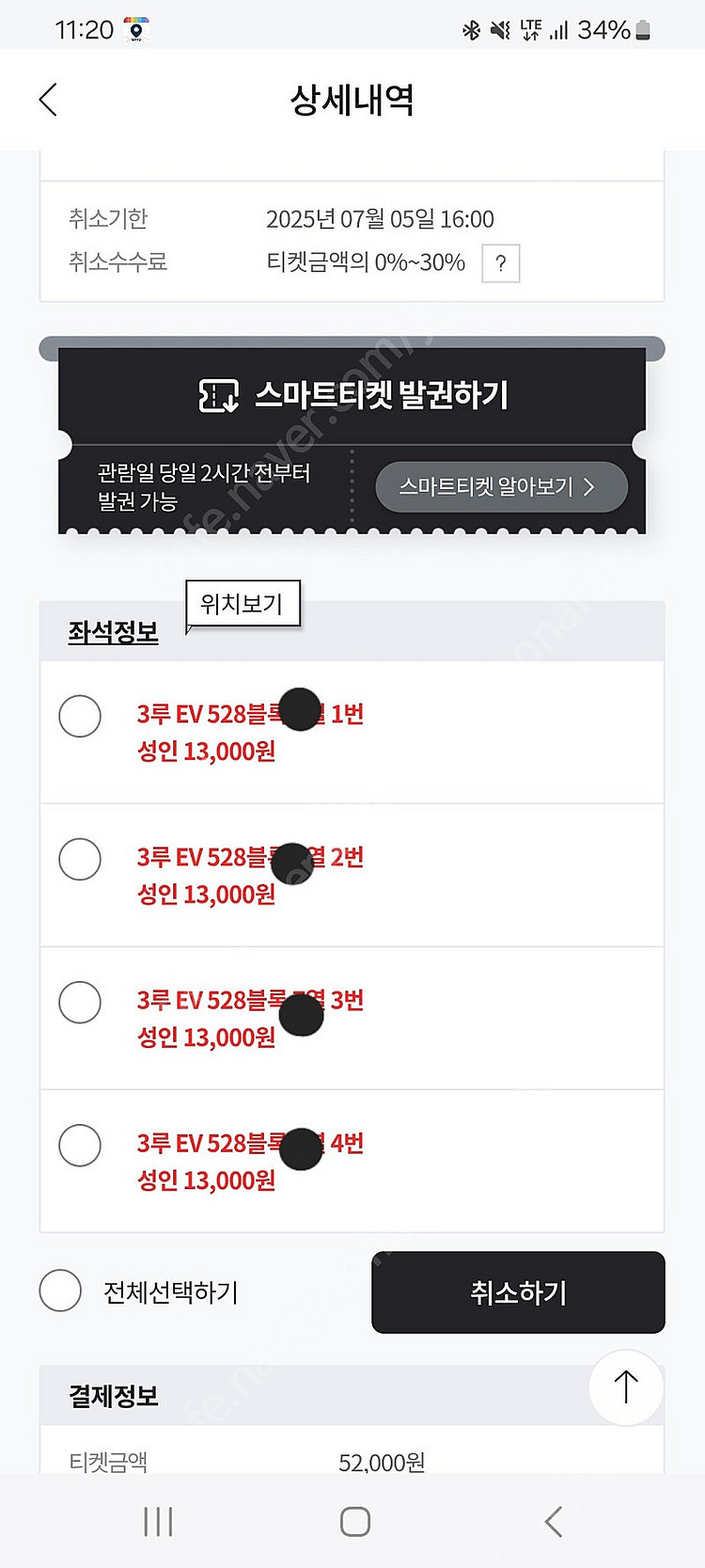This screenshot has height=1568, width=705.
Task: Open the 위치보기 seat location tooltip
Action: (x=243, y=604)
